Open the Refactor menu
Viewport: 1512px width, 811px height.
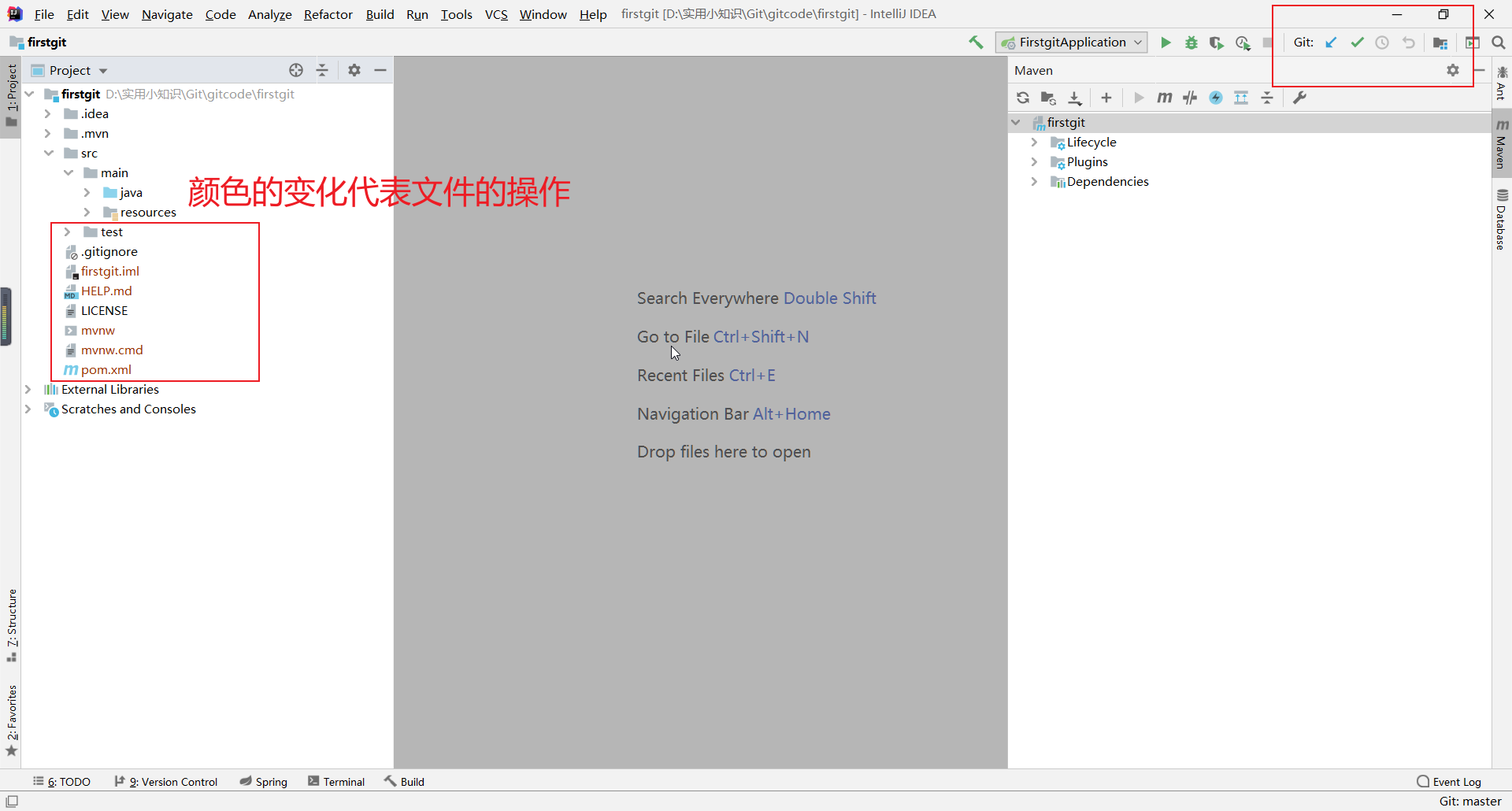coord(328,14)
